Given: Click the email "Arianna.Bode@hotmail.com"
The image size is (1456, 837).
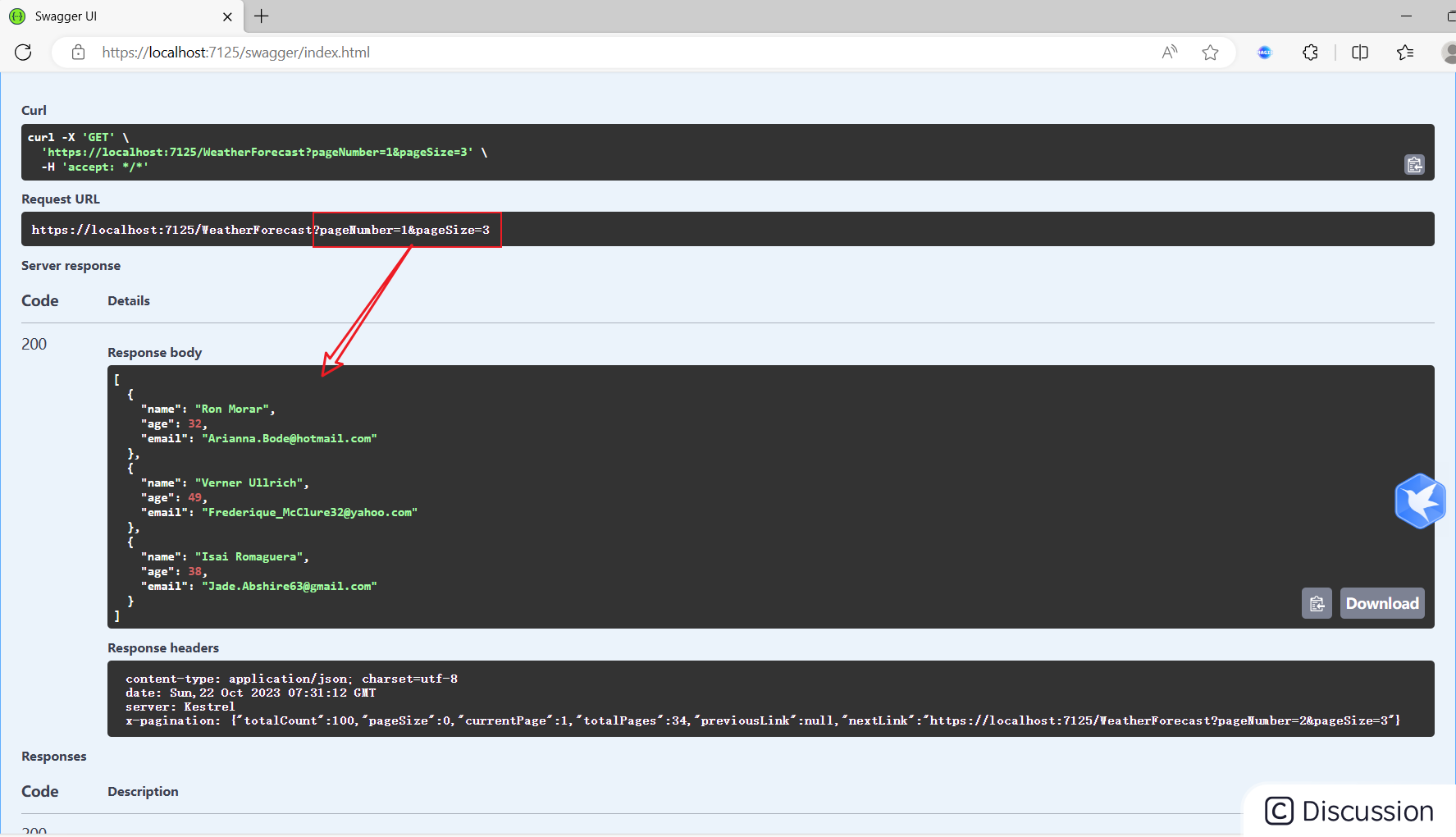Looking at the screenshot, I should coord(290,438).
